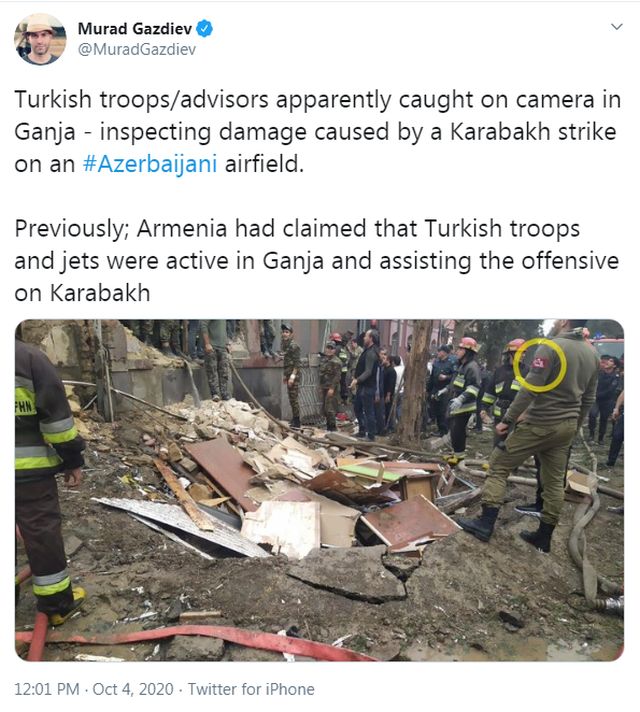Open the attached tweet photo
This screenshot has width=640, height=712.
click(319, 490)
